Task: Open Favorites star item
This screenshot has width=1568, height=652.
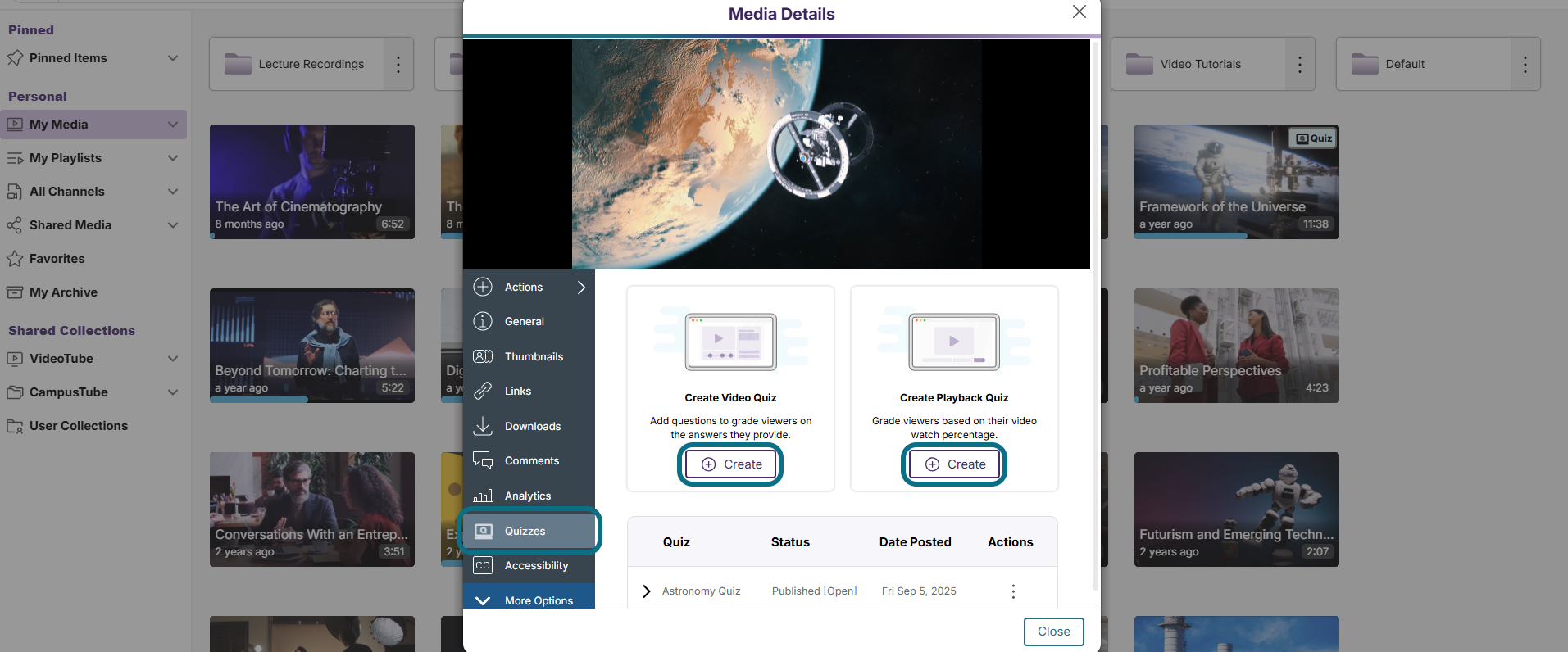Action: point(57,259)
